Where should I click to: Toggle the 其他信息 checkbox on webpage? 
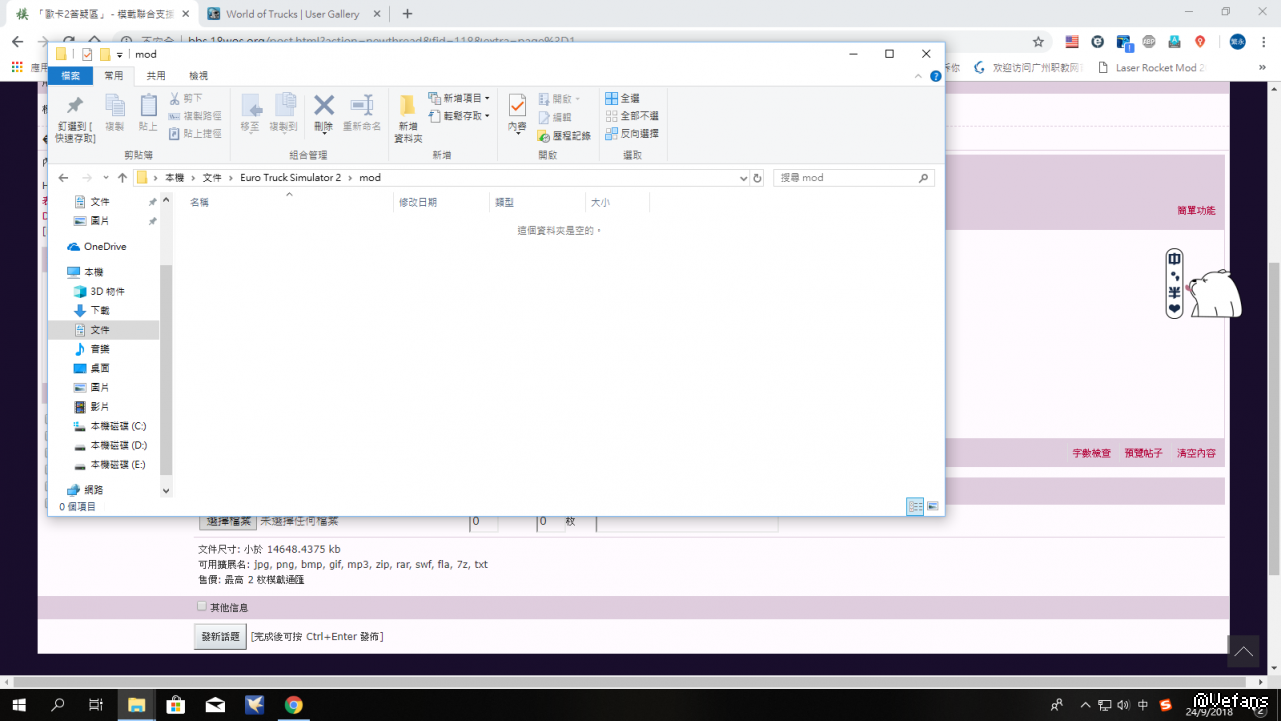[202, 607]
